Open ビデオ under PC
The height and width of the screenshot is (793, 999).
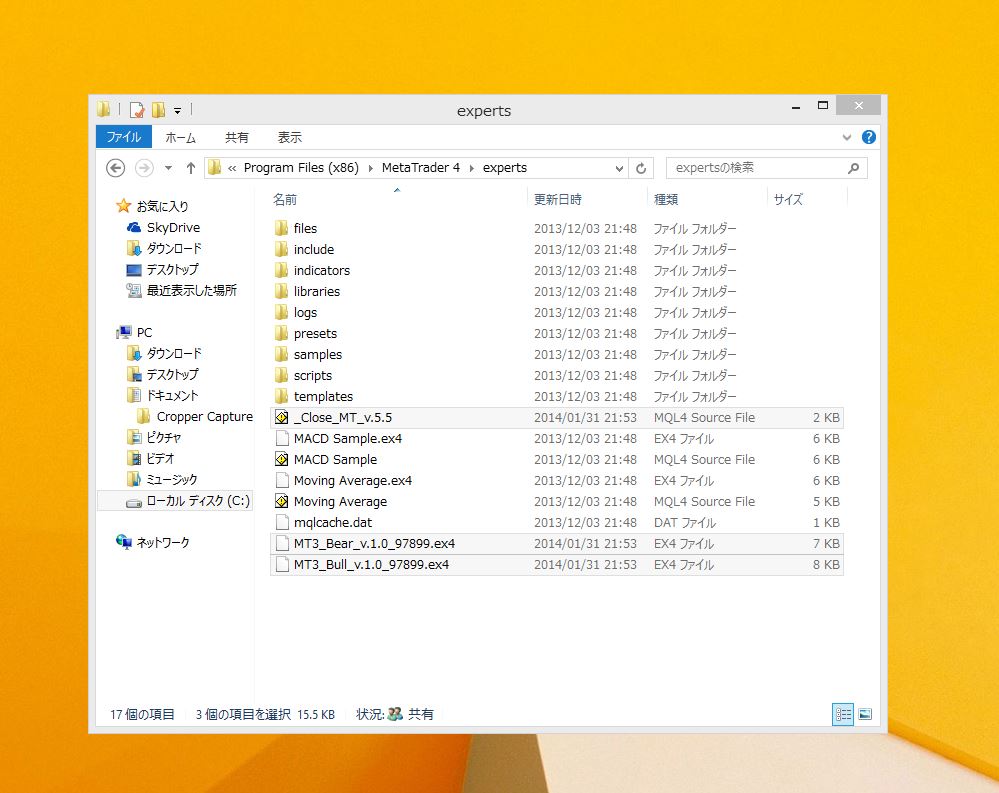pyautogui.click(x=160, y=459)
